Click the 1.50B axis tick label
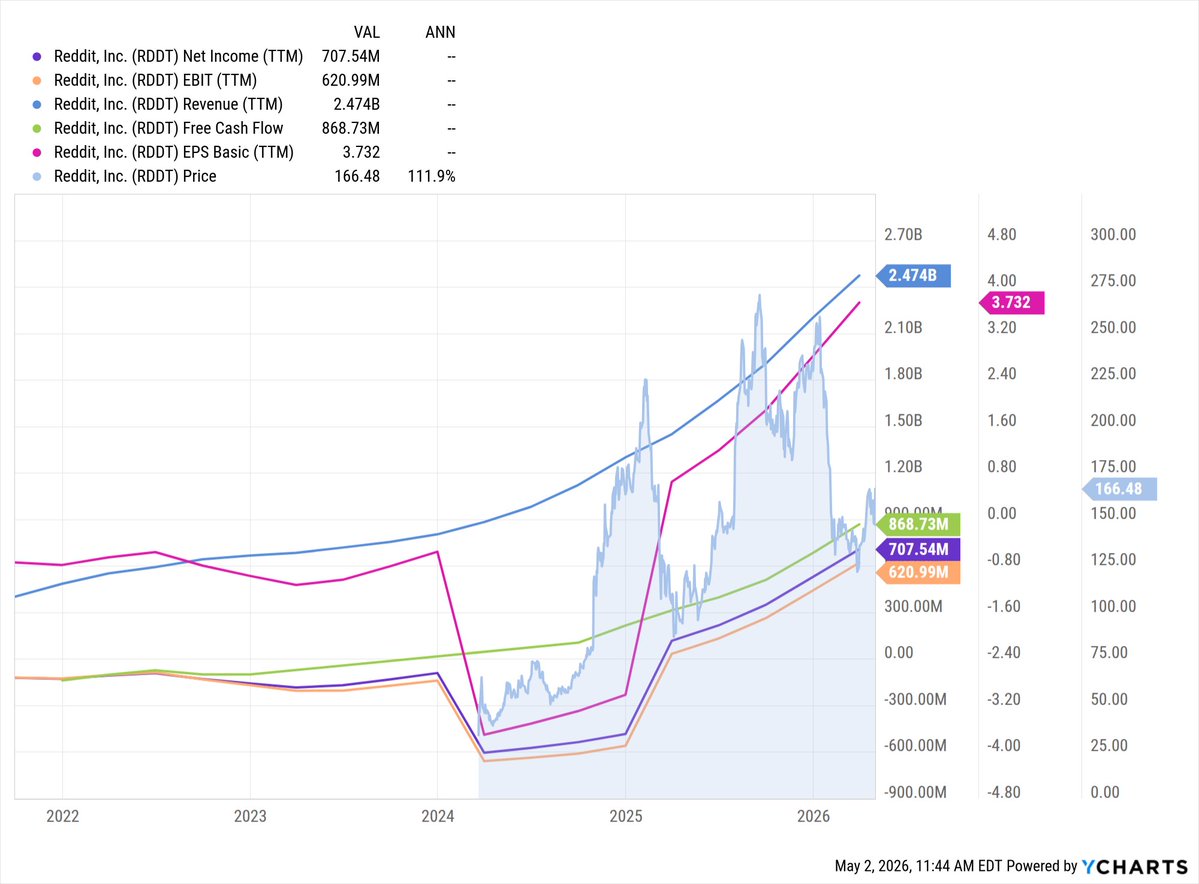The height and width of the screenshot is (884, 1199). click(x=903, y=421)
